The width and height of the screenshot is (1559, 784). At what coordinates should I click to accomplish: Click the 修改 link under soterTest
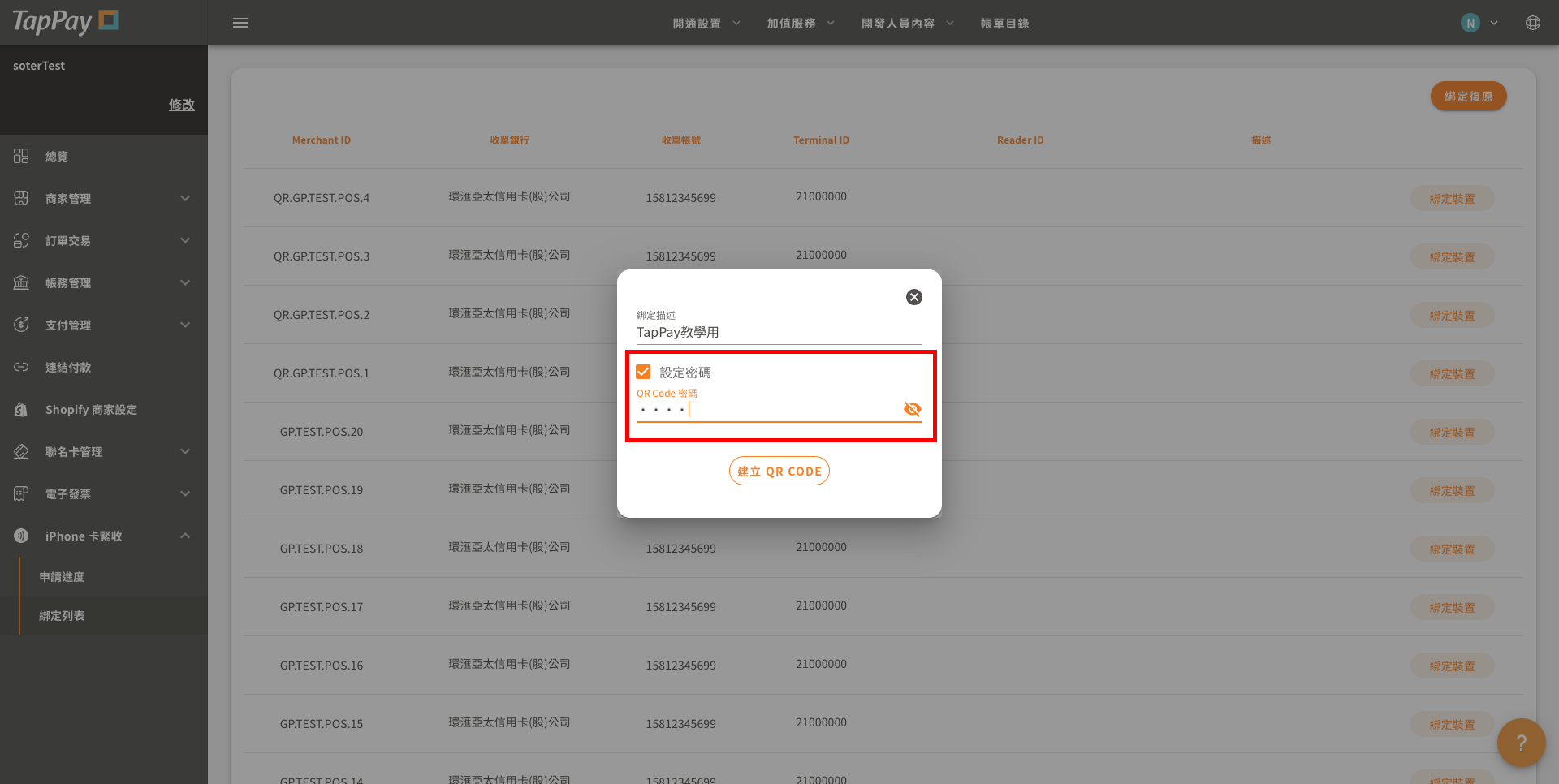pos(182,105)
